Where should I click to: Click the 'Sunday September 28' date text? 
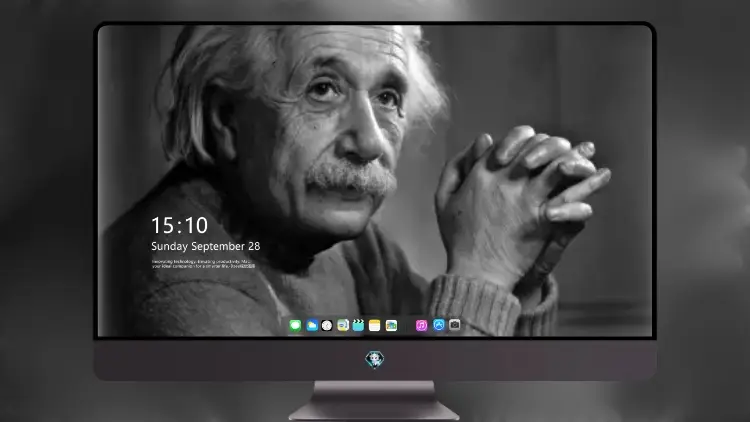point(206,246)
